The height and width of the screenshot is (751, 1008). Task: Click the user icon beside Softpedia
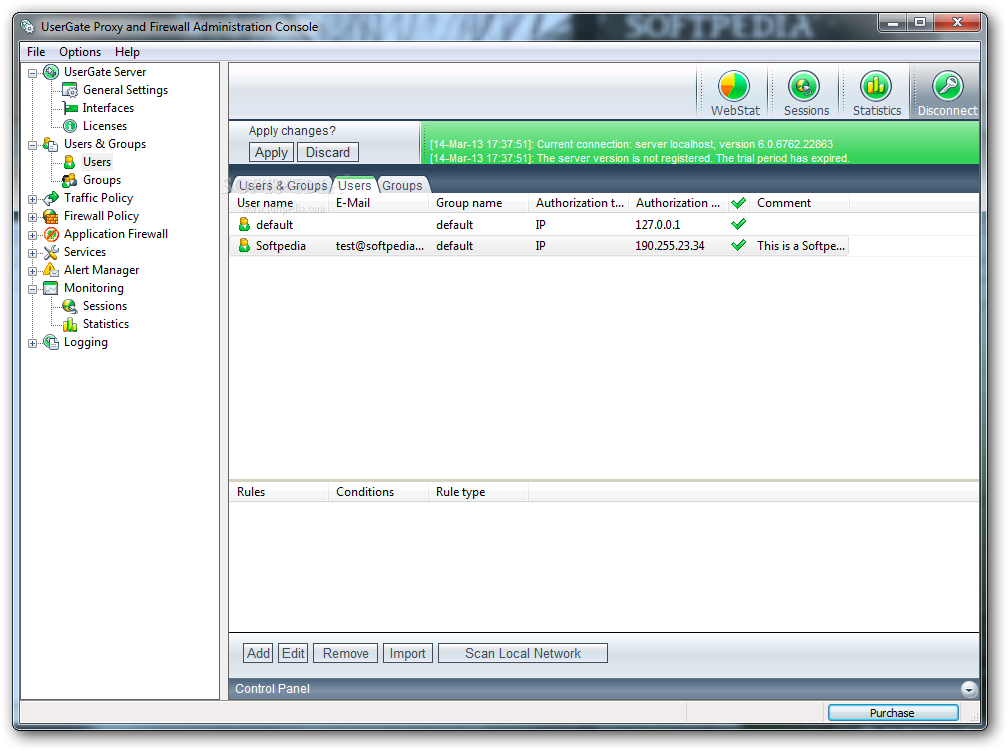[x=244, y=246]
